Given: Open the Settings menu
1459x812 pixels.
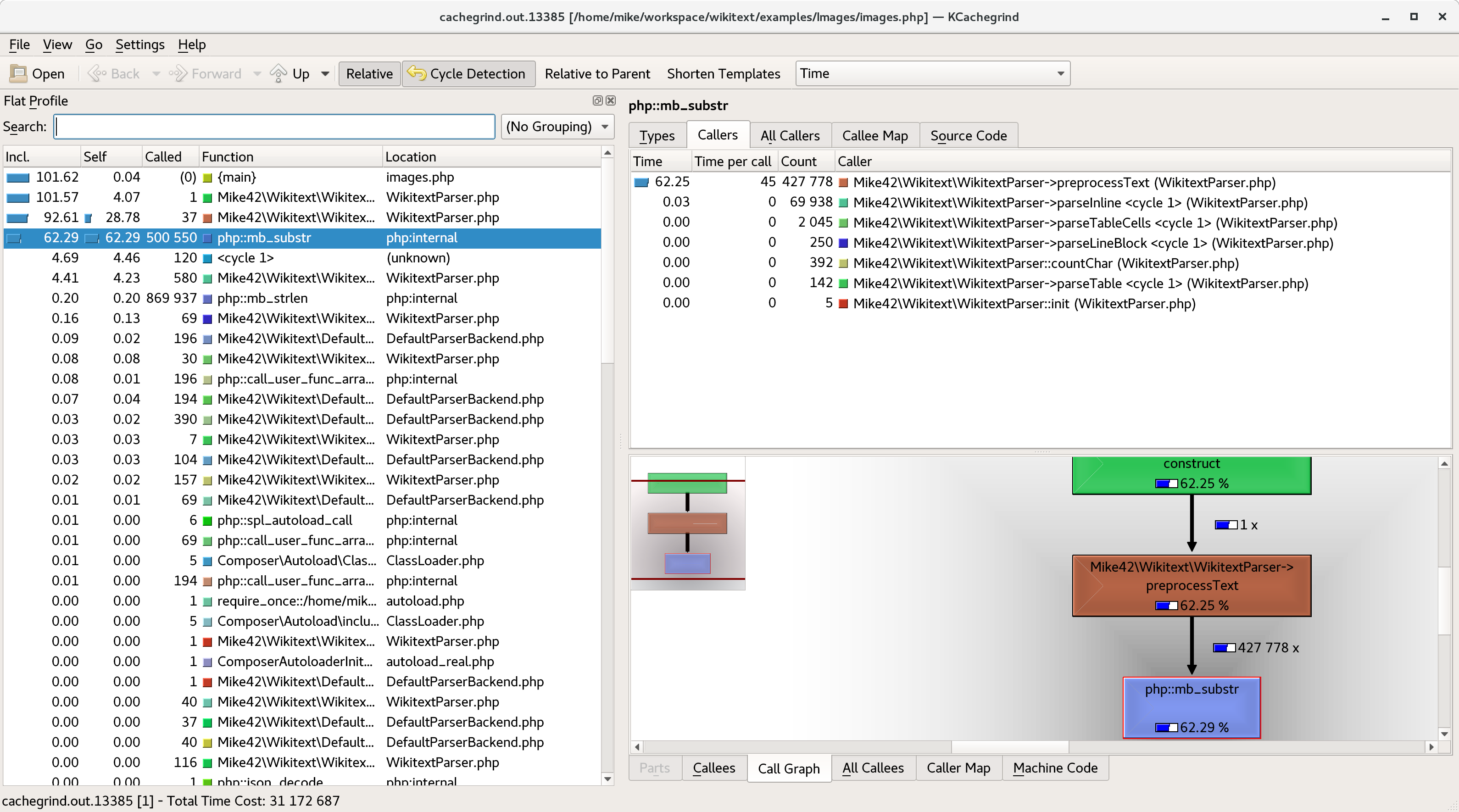Looking at the screenshot, I should 140,44.
